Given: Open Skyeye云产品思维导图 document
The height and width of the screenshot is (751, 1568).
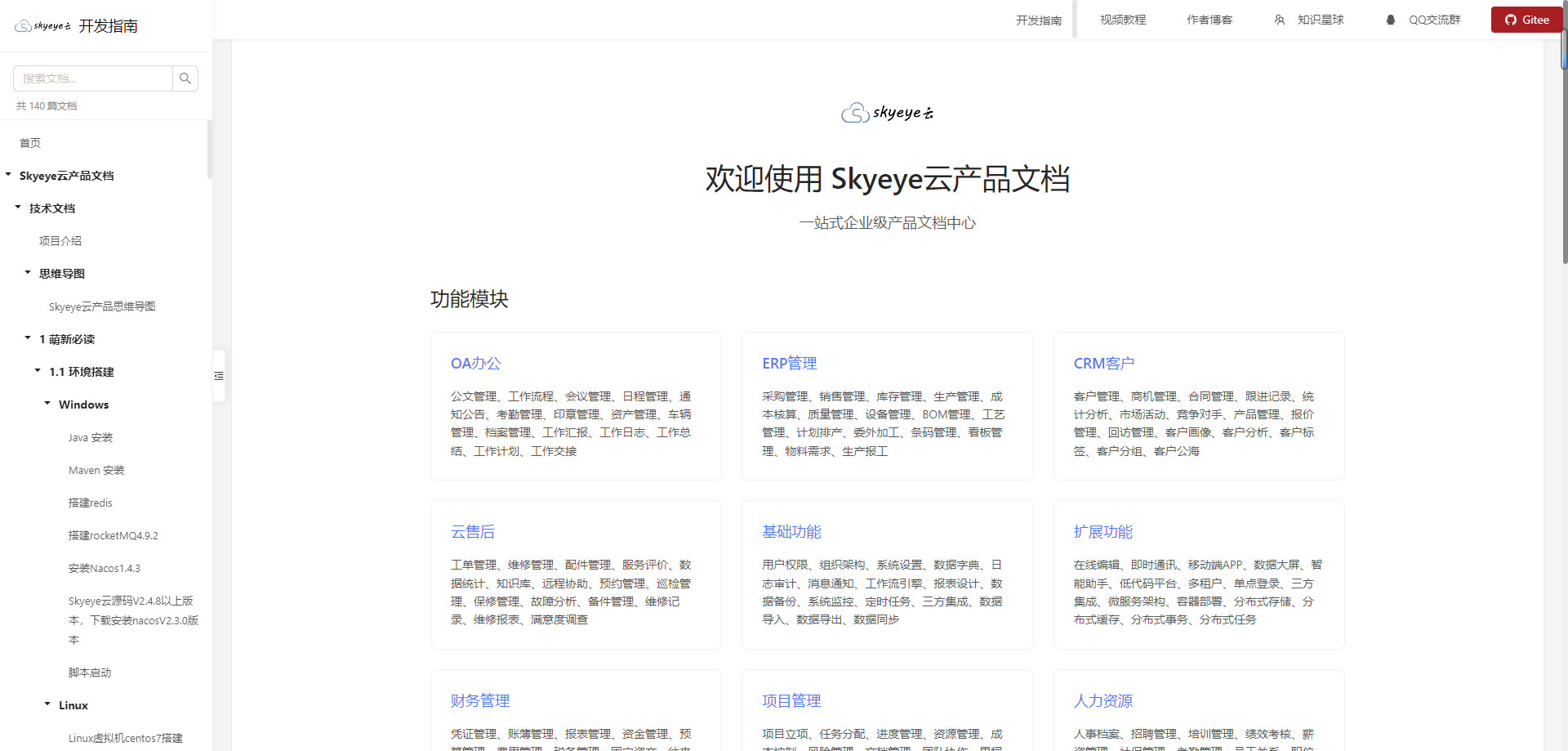Looking at the screenshot, I should [102, 306].
